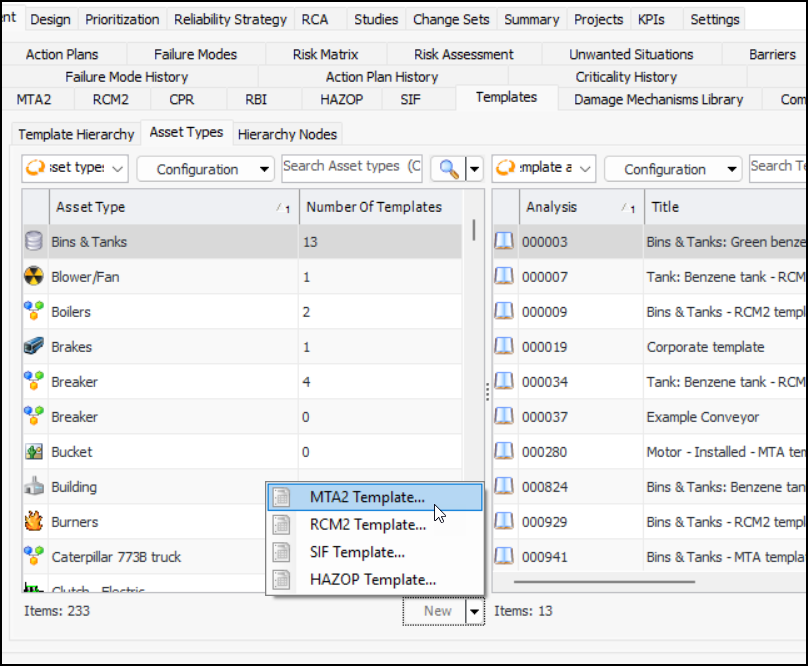Viewport: 808px width, 666px height.
Task: Click the Bins & Tanks asset type icon
Action: click(x=35, y=242)
